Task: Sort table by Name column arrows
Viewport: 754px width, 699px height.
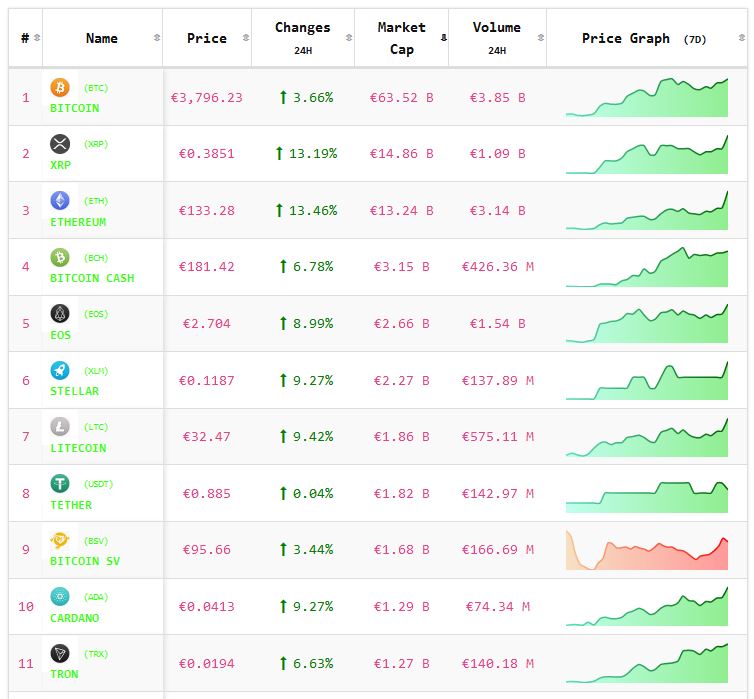Action: point(156,38)
